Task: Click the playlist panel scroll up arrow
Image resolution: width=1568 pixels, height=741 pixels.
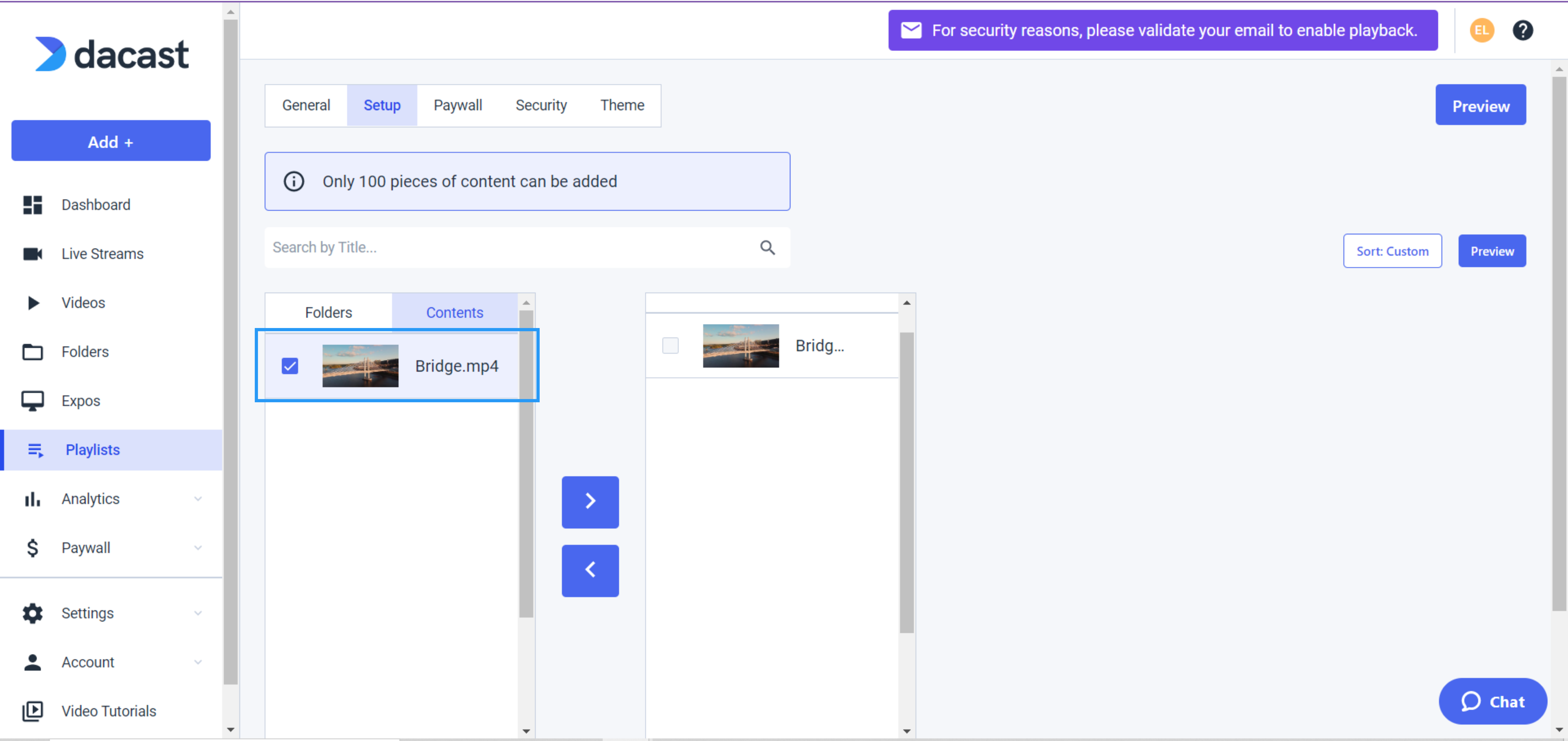Action: click(906, 303)
